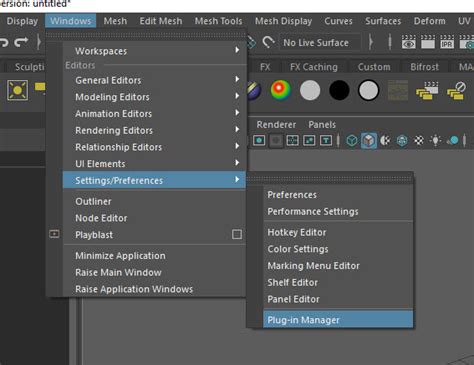
Task: Open the Curves menu
Action: pos(338,21)
